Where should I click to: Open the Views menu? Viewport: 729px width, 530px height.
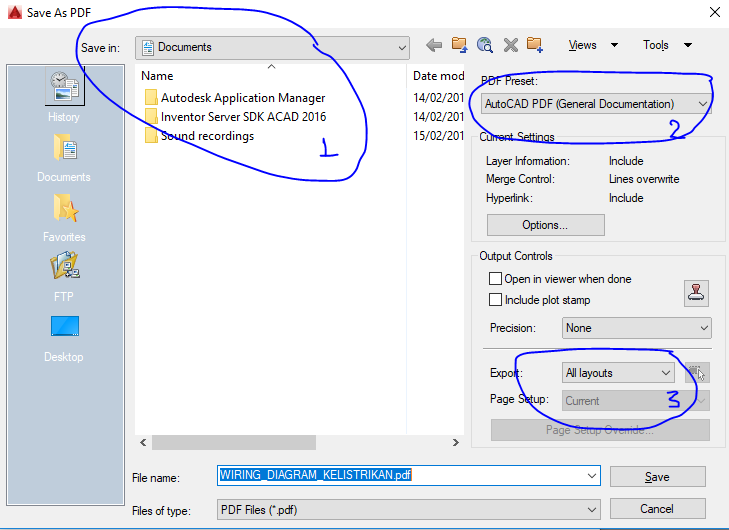click(x=593, y=45)
